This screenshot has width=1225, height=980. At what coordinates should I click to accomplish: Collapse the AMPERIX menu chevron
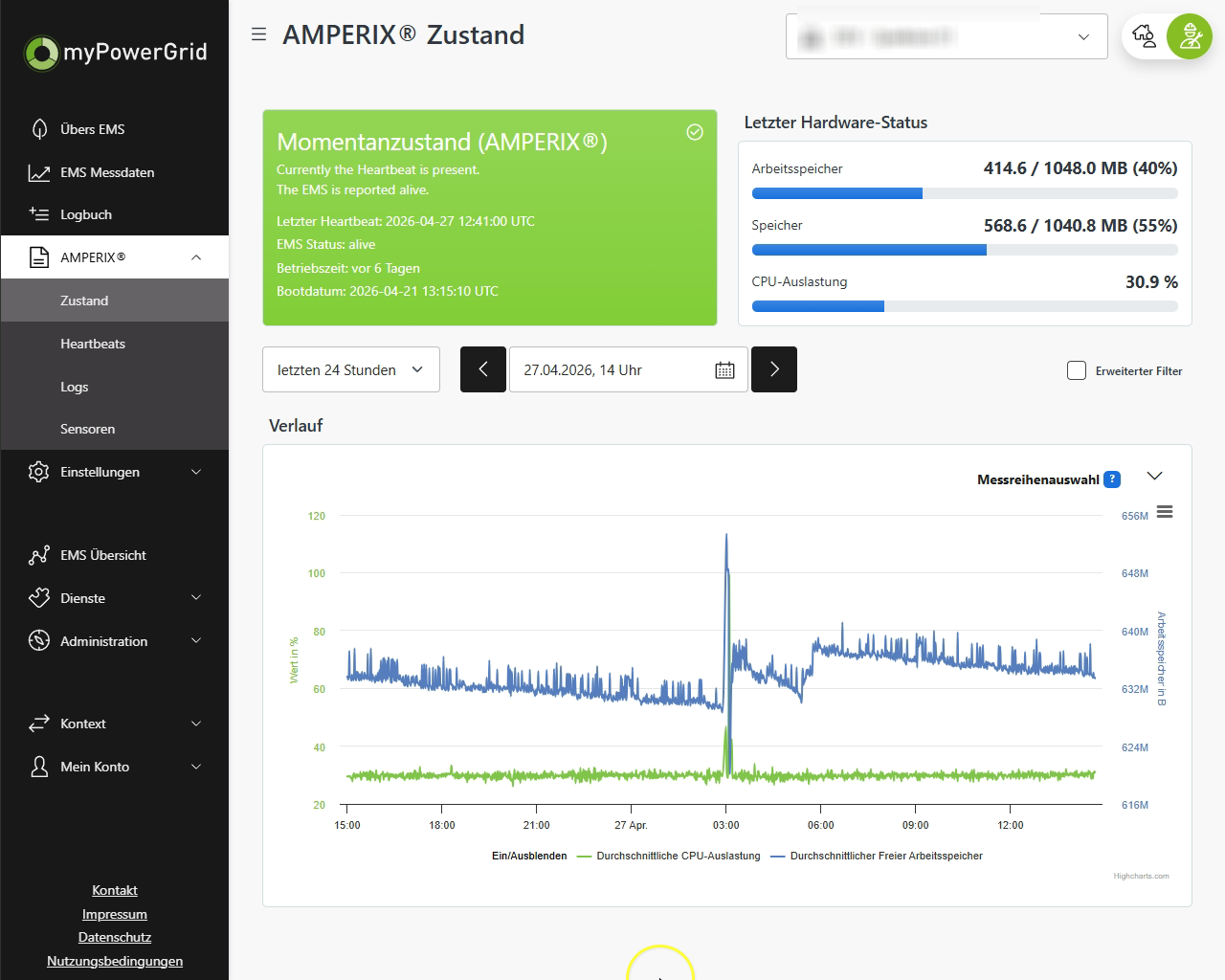196,257
